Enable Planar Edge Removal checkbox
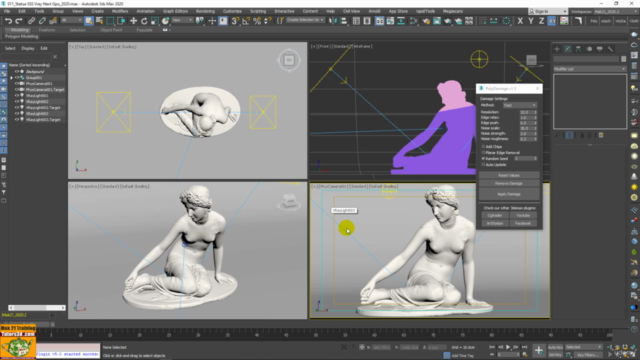Viewport: 640px width, 360px height. coord(483,153)
